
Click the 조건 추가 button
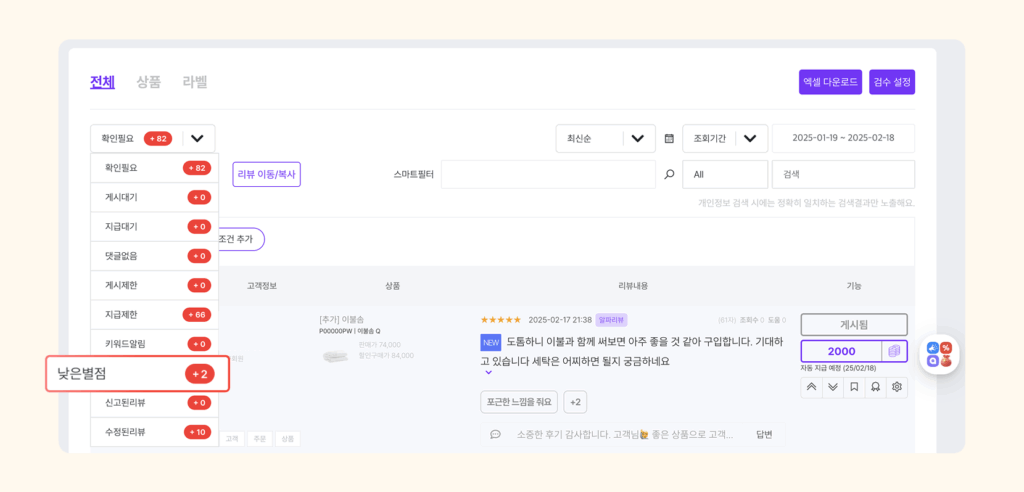241,239
